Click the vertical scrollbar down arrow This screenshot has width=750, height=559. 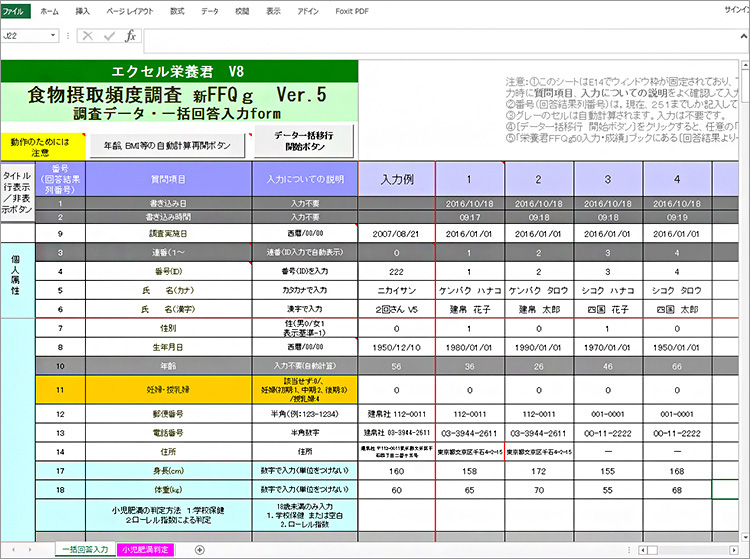coord(745,537)
